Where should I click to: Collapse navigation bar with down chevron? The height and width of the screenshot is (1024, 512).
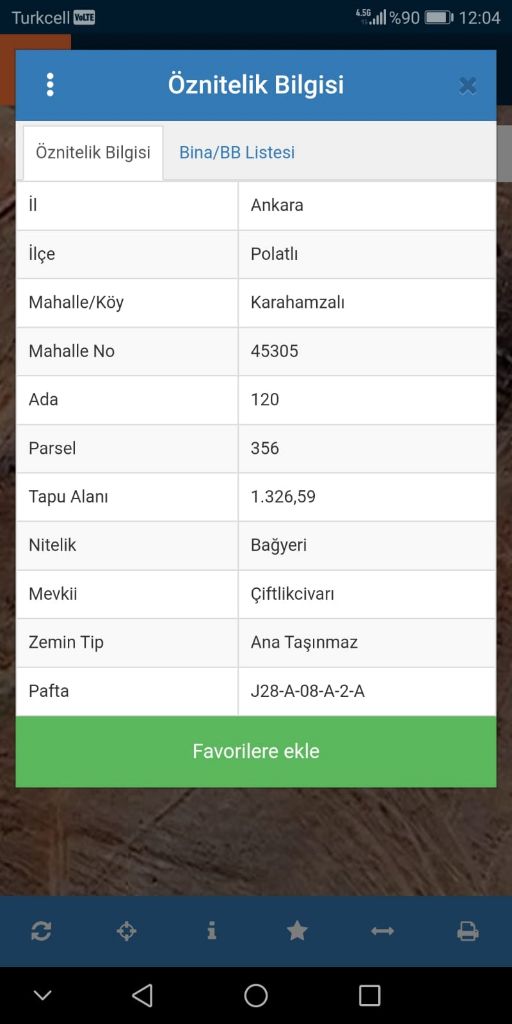coord(42,995)
